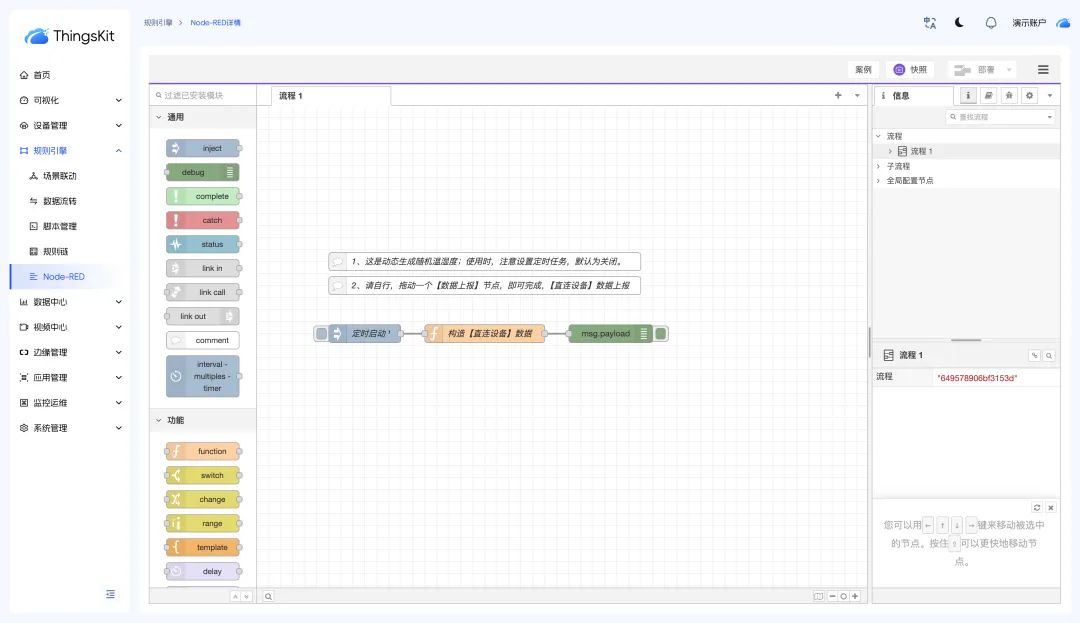Click the palette filter search field
Image resolution: width=1080 pixels, height=623 pixels.
[202, 95]
